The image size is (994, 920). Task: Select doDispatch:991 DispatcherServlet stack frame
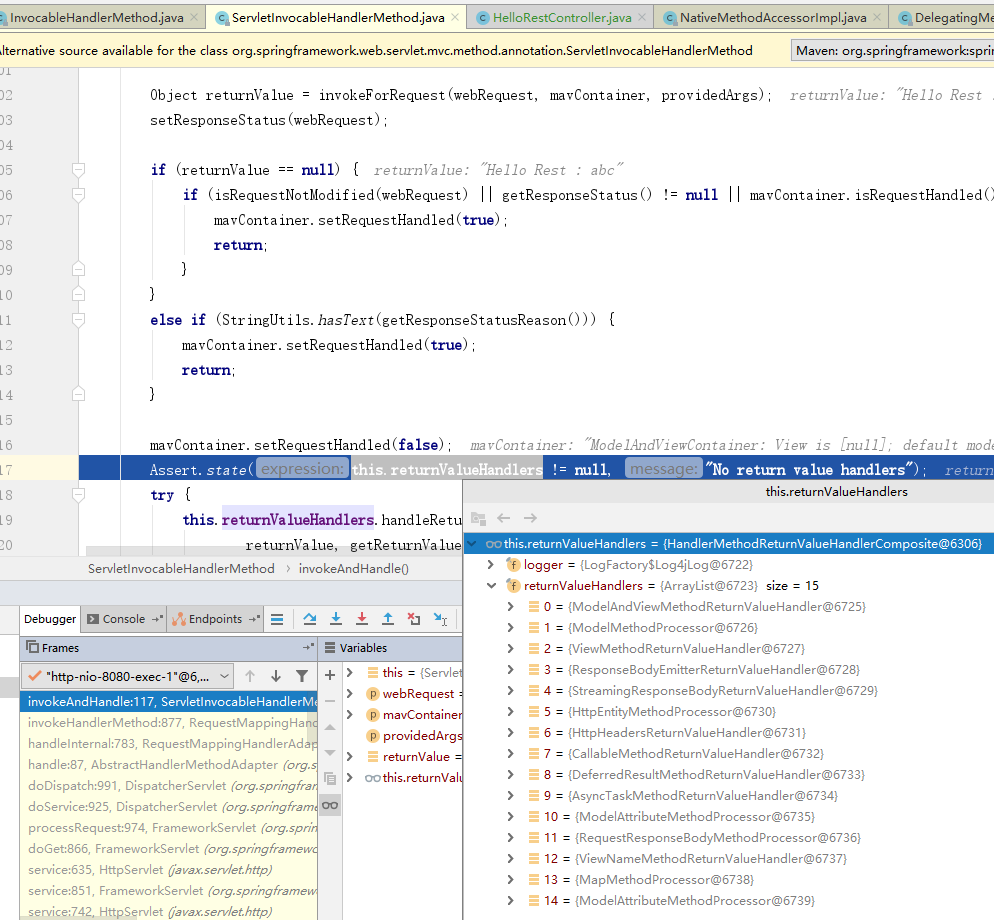click(x=122, y=786)
